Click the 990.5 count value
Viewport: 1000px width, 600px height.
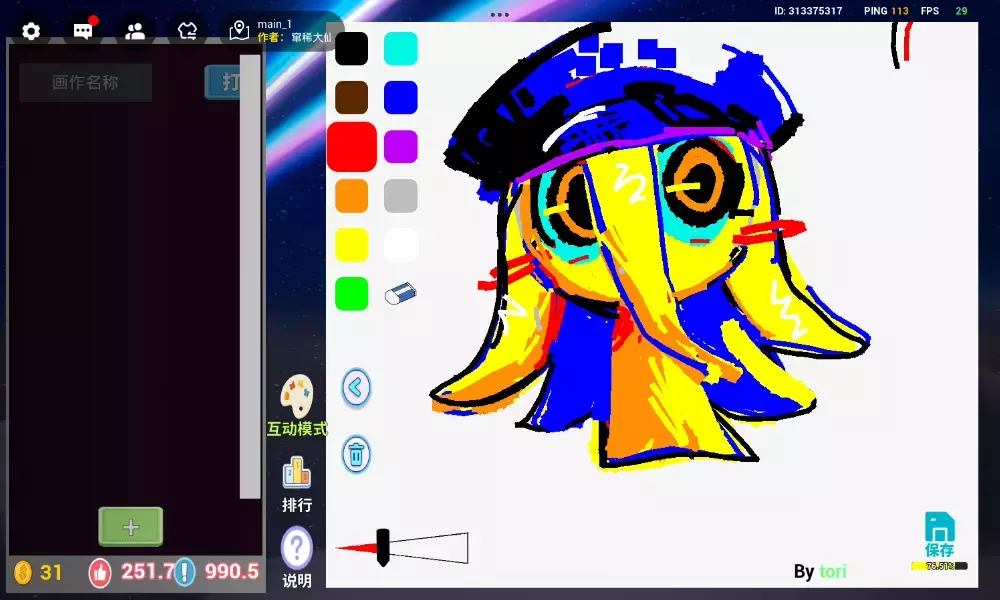232,571
